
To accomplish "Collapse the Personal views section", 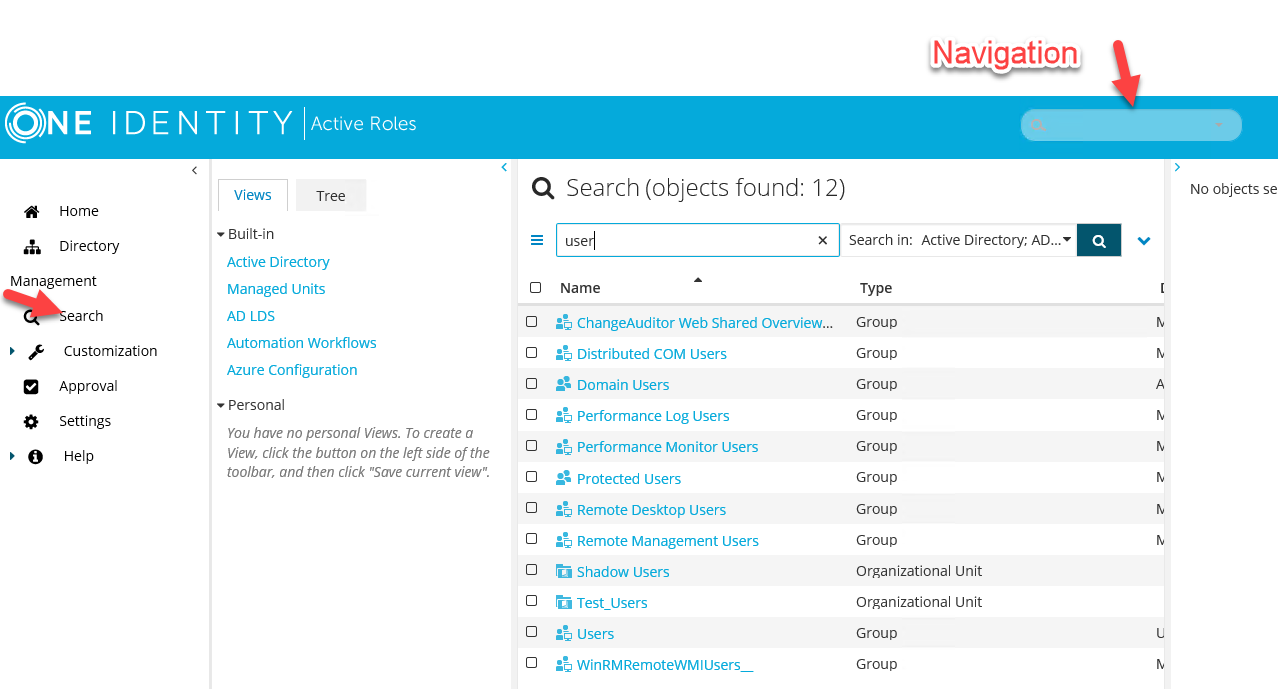I will 221,405.
